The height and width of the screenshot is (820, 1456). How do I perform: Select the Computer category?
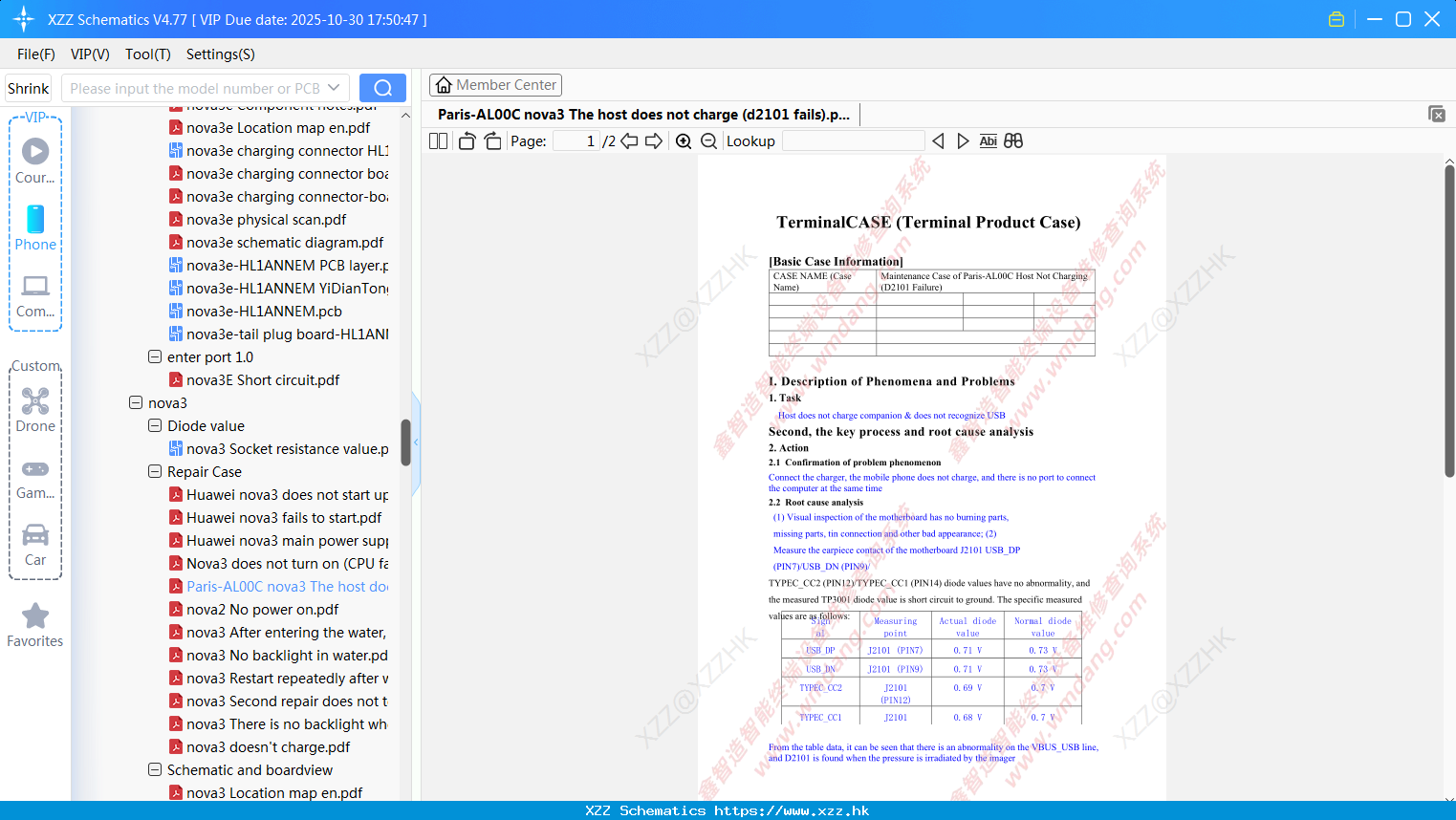(35, 295)
